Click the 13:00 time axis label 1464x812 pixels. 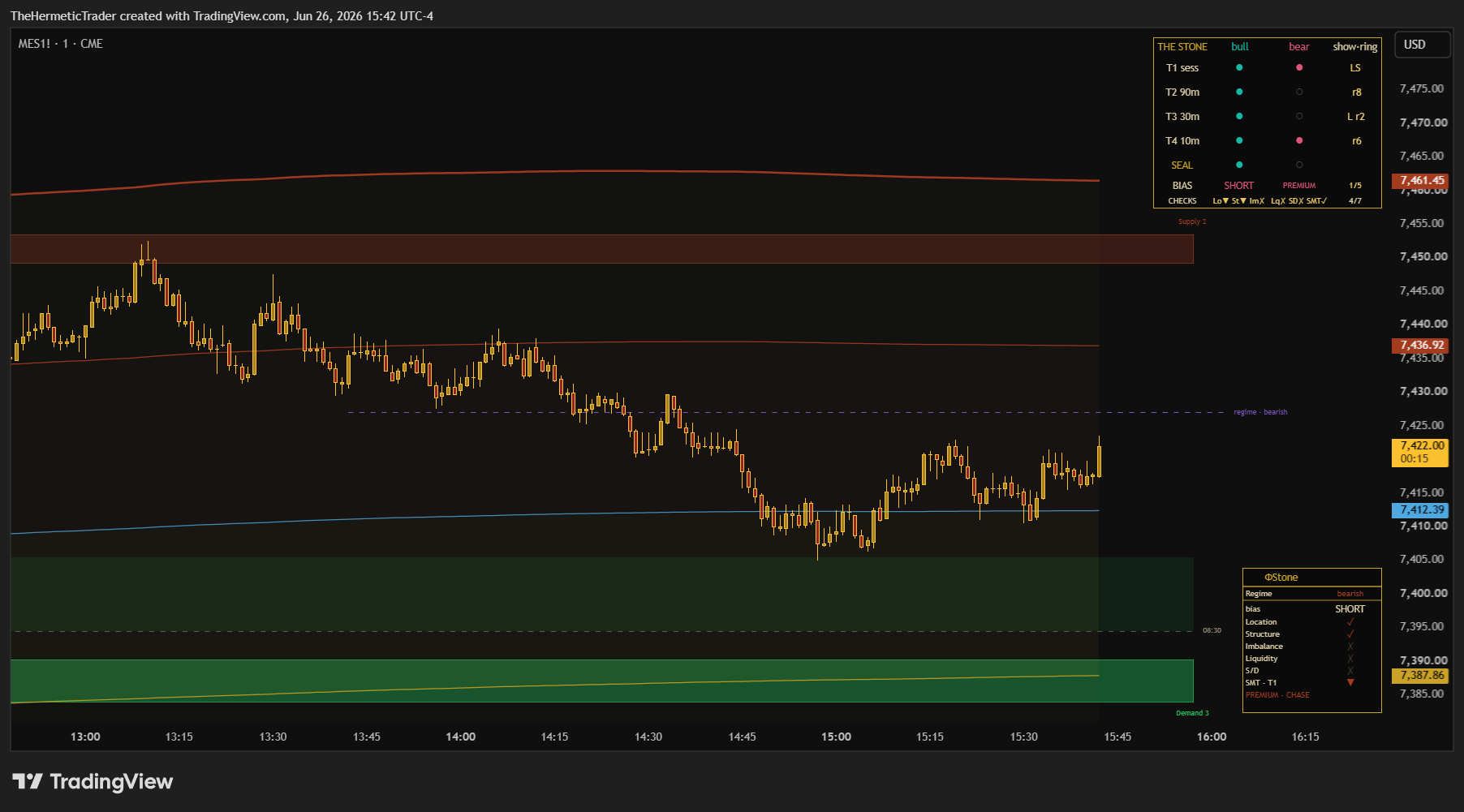coord(85,737)
